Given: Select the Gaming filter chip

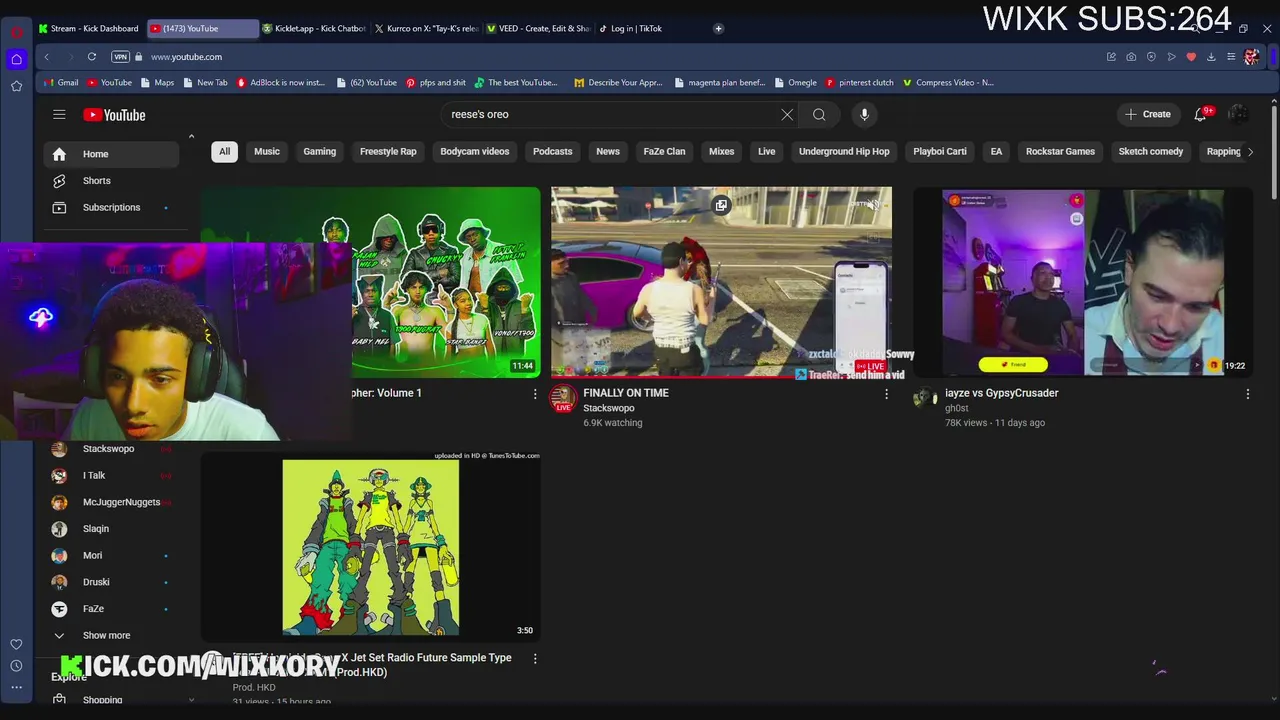Looking at the screenshot, I should tap(320, 152).
